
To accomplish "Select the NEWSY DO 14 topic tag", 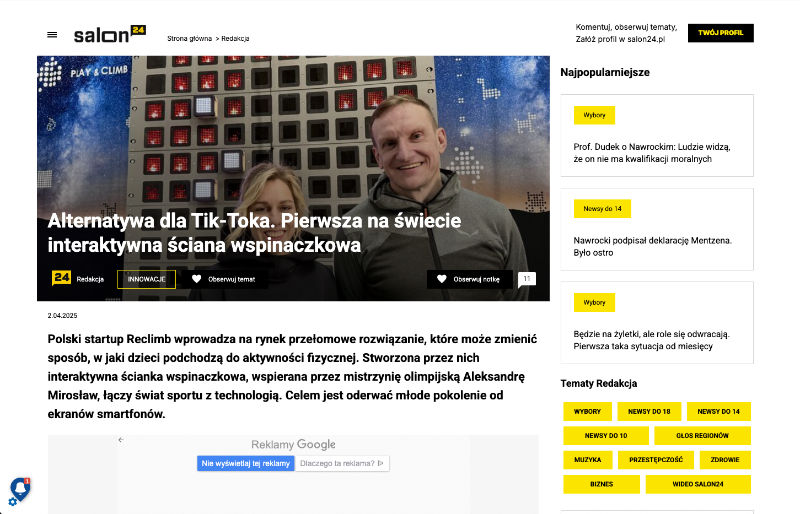I will (x=718, y=411).
